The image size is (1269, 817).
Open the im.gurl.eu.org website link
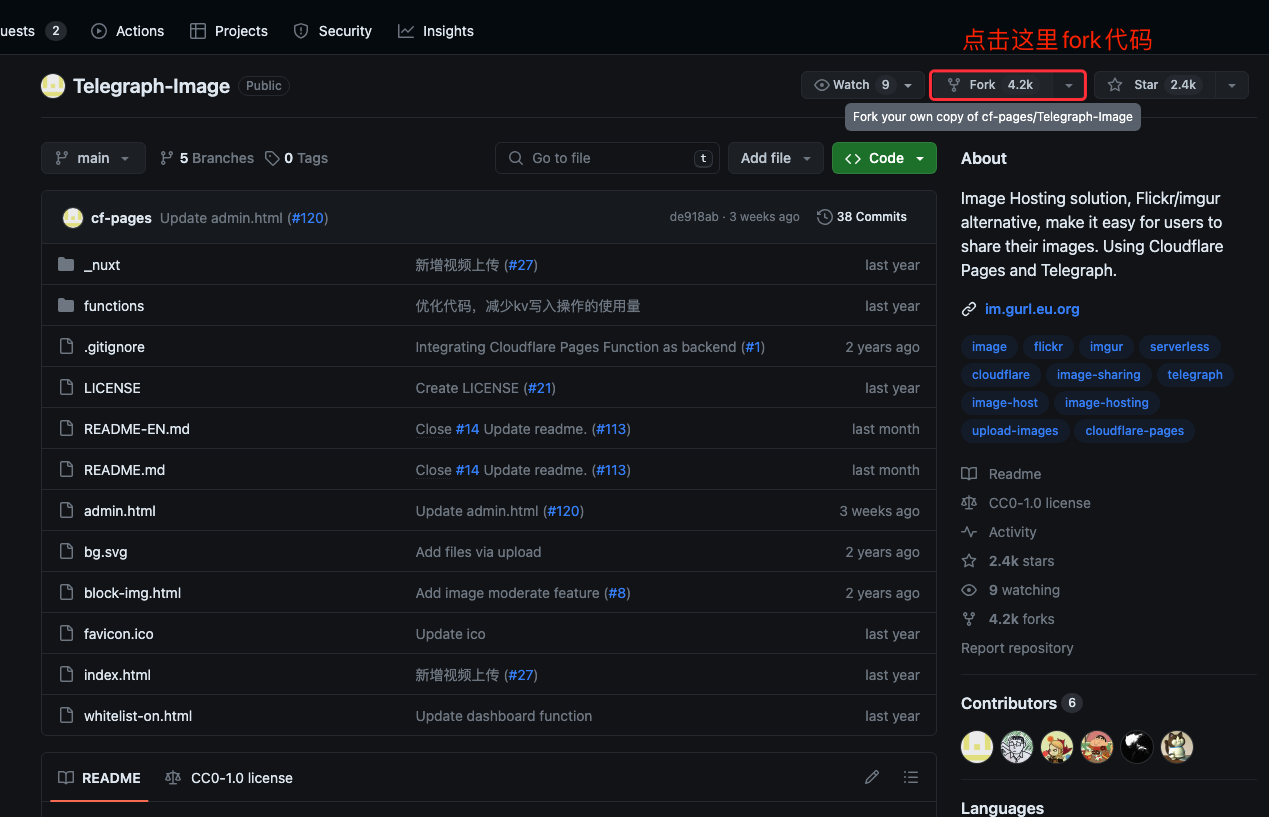(1032, 309)
